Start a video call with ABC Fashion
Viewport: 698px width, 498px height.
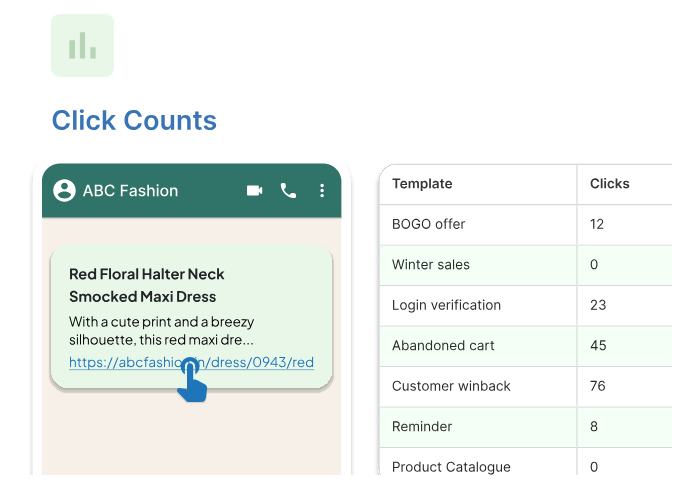point(255,190)
